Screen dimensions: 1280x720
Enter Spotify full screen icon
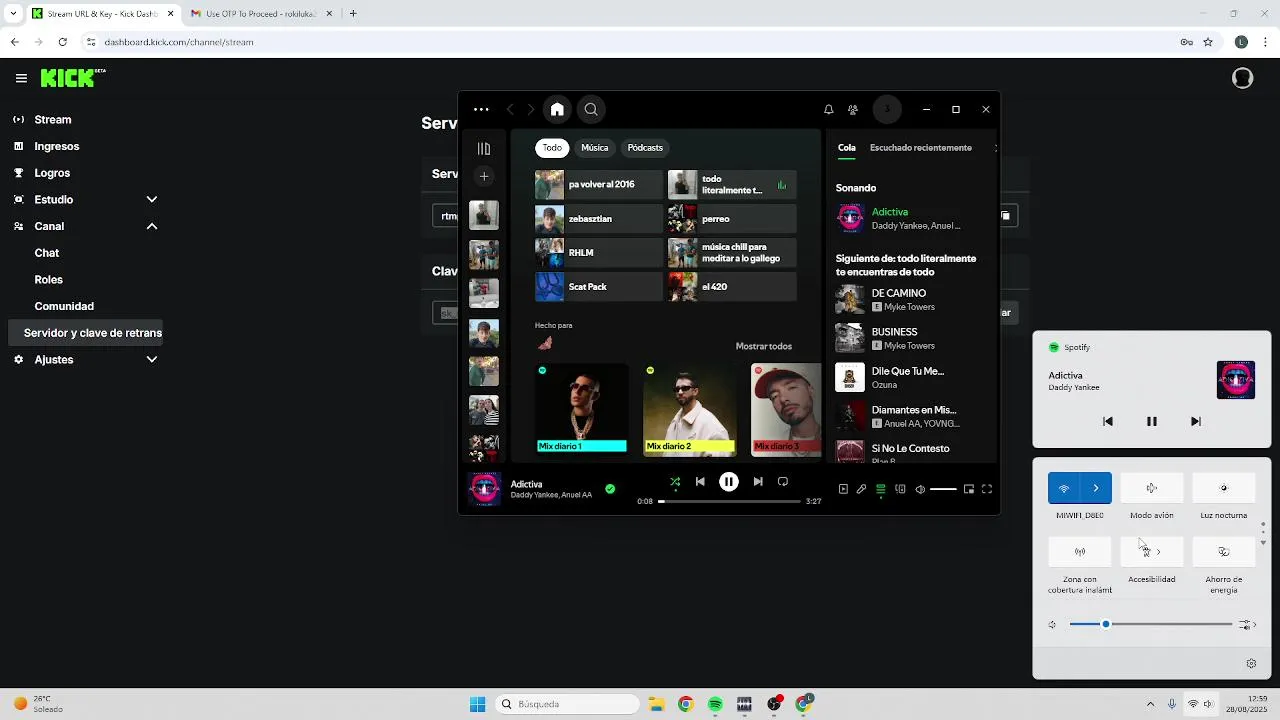click(x=987, y=489)
